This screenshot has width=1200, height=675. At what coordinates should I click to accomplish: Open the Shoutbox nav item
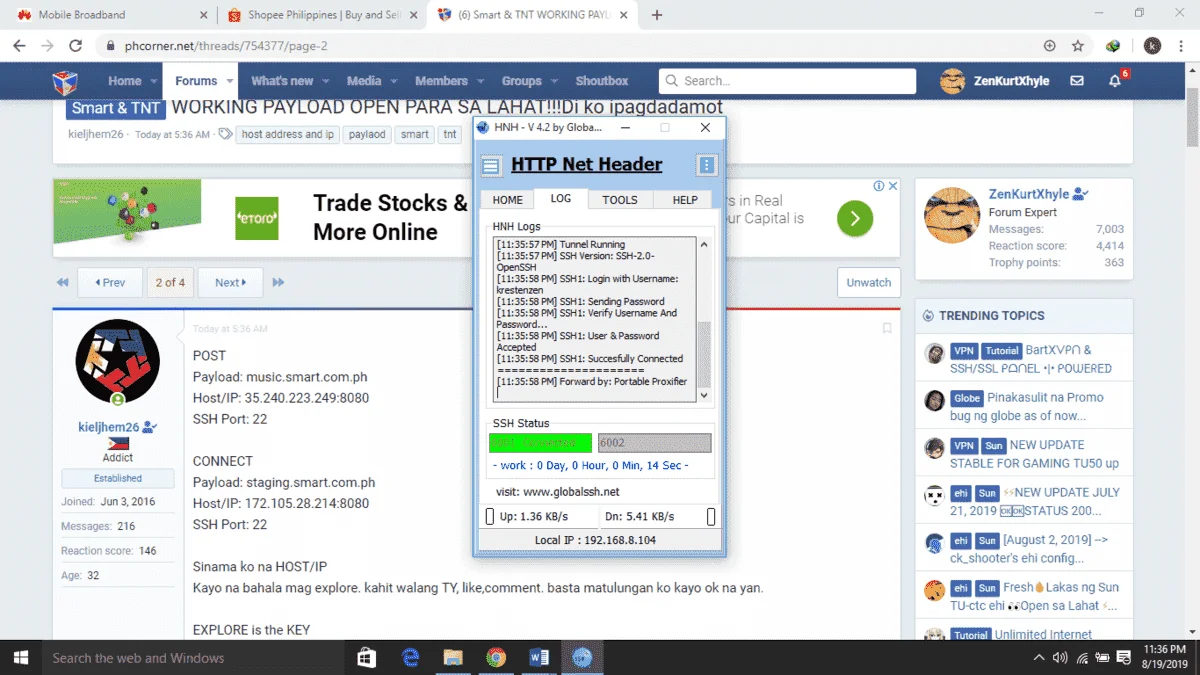pyautogui.click(x=602, y=81)
